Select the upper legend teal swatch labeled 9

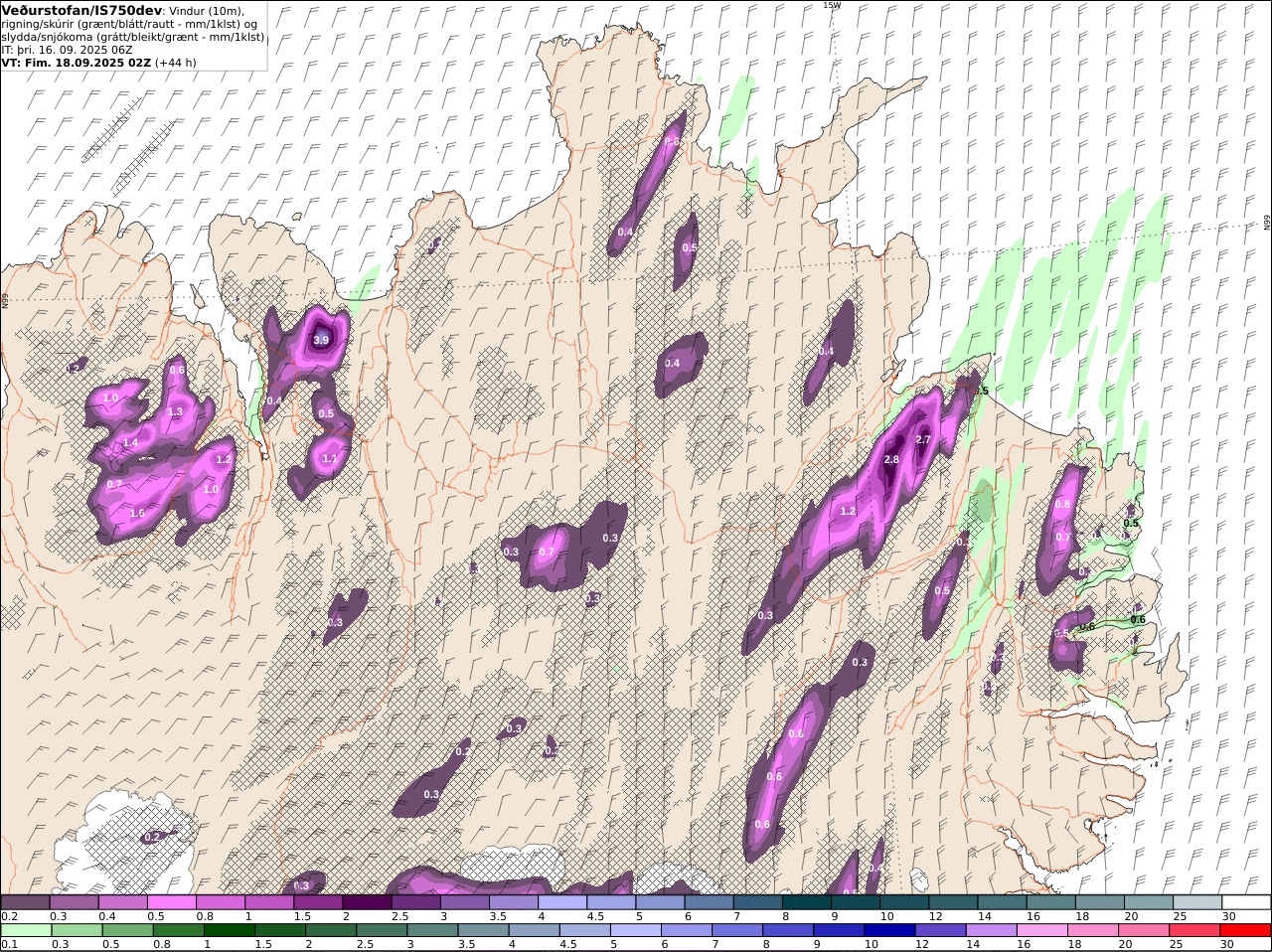(x=856, y=902)
